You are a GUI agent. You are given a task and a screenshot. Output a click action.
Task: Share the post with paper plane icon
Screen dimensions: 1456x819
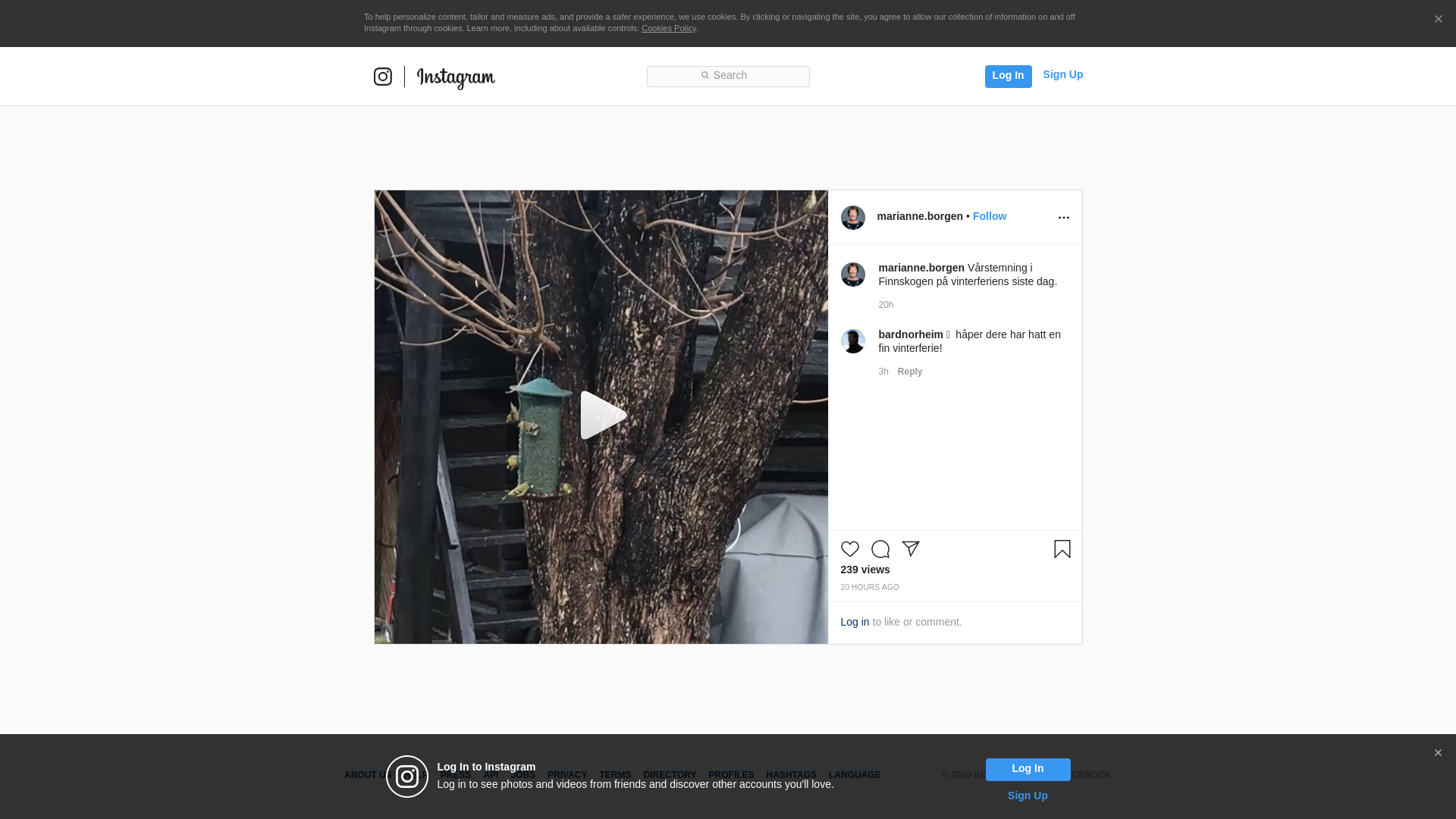point(911,549)
